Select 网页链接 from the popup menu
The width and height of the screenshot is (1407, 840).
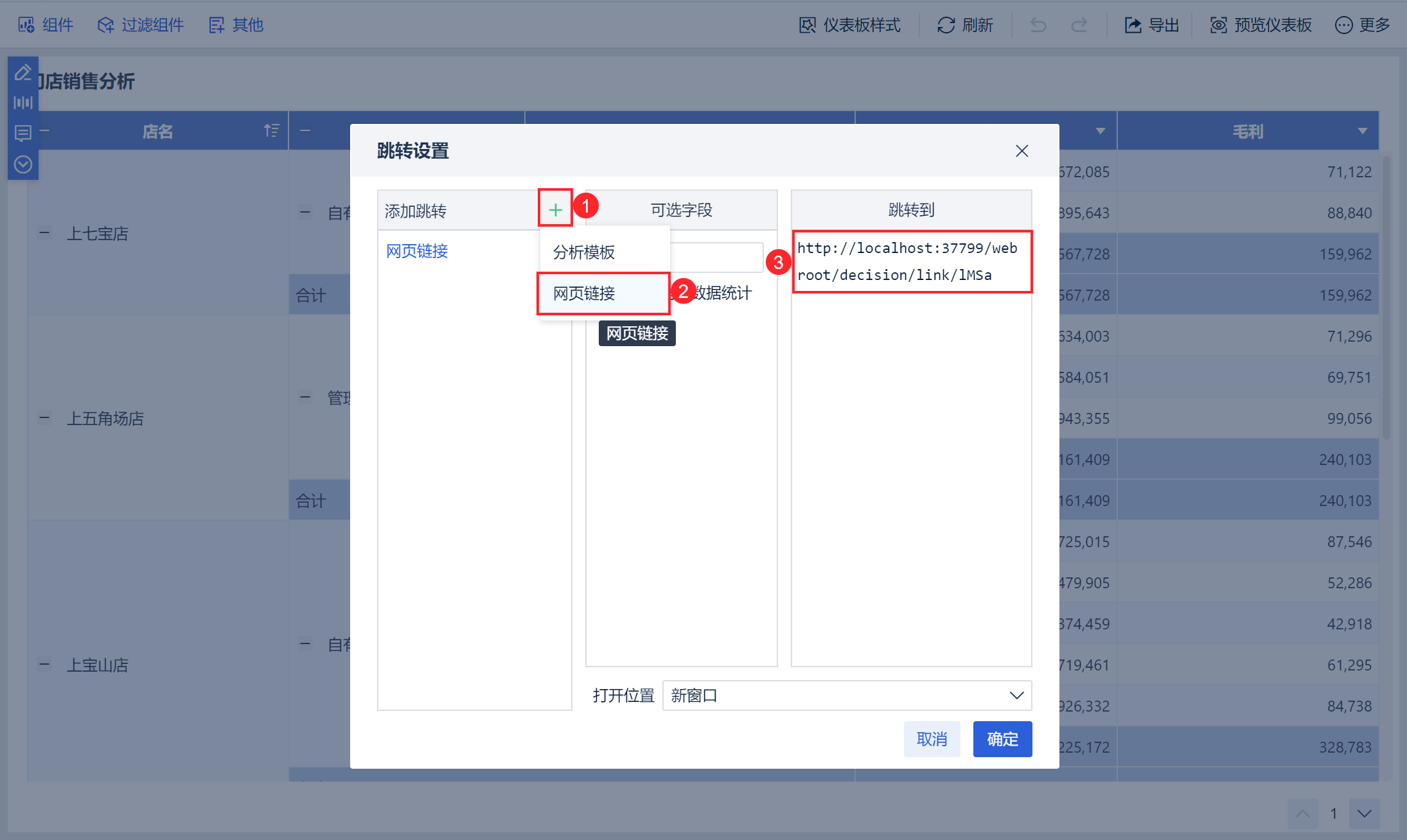584,293
